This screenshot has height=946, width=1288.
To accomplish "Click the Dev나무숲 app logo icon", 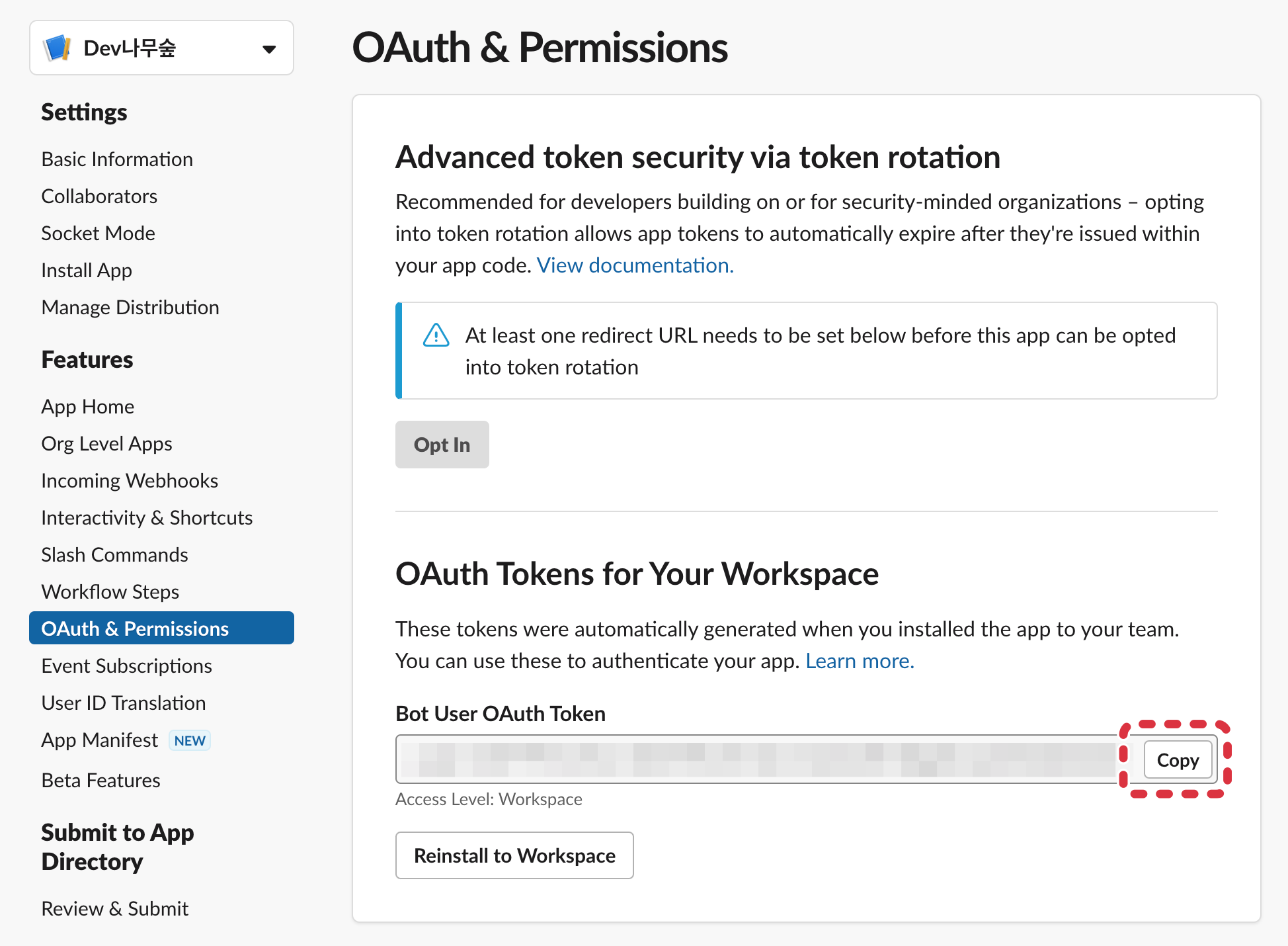I will point(58,48).
